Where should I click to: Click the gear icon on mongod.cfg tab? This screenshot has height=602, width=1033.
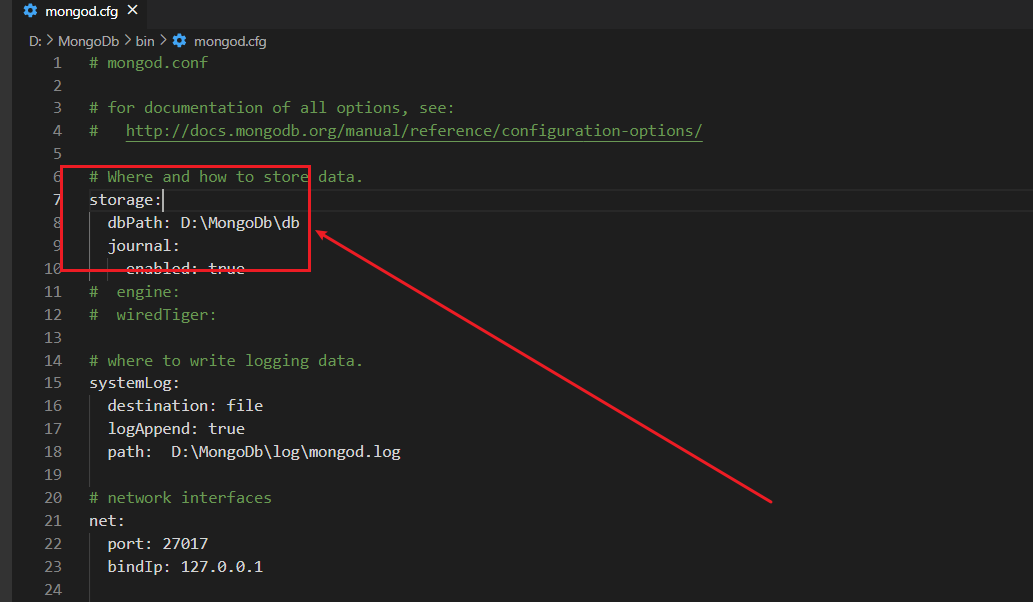tap(30, 11)
